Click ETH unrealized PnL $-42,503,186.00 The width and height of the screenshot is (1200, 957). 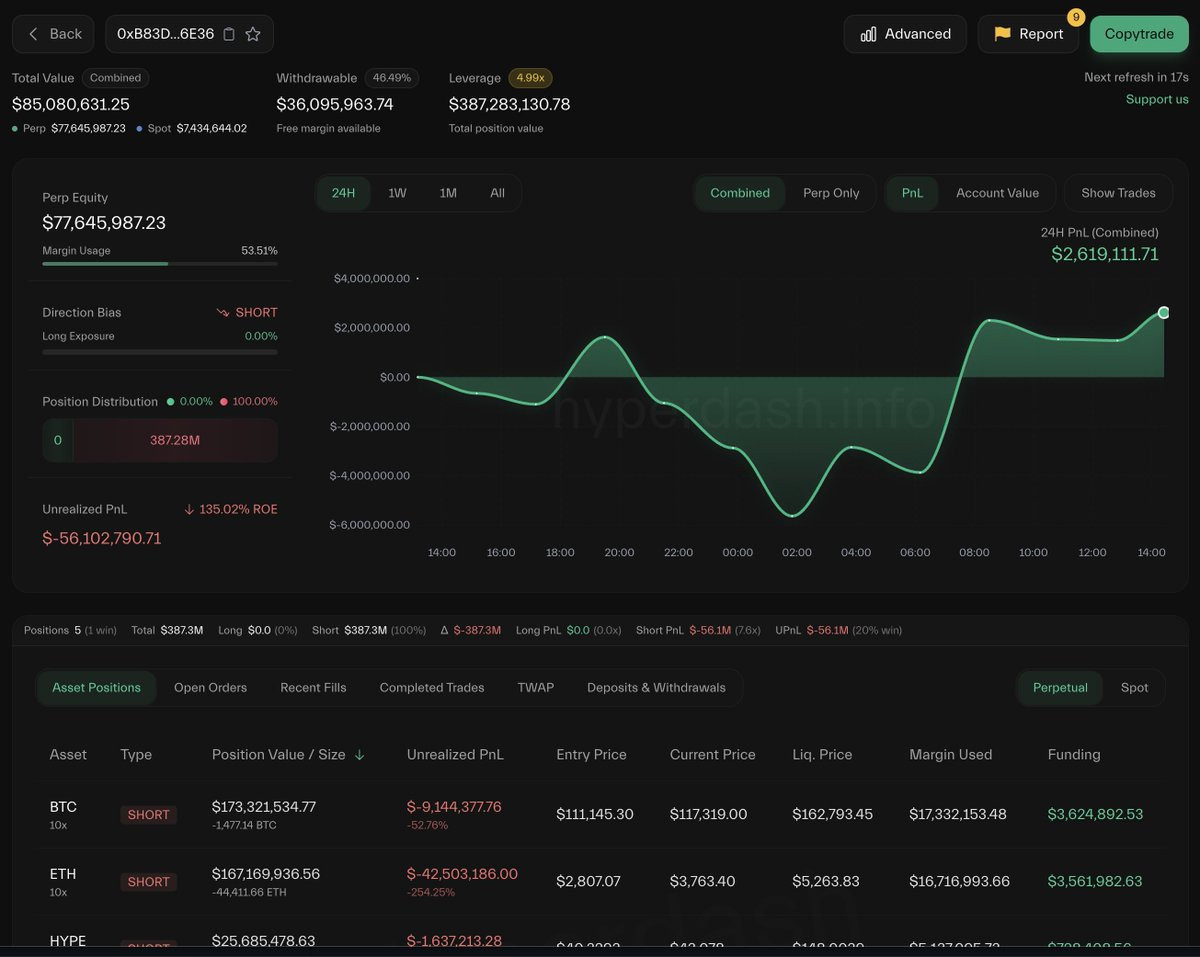coord(462,874)
